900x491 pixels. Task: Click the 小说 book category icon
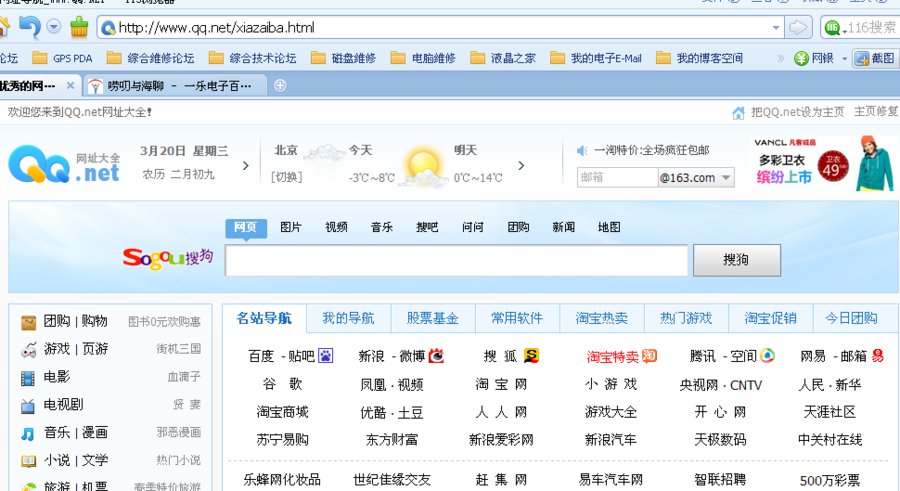coord(28,461)
